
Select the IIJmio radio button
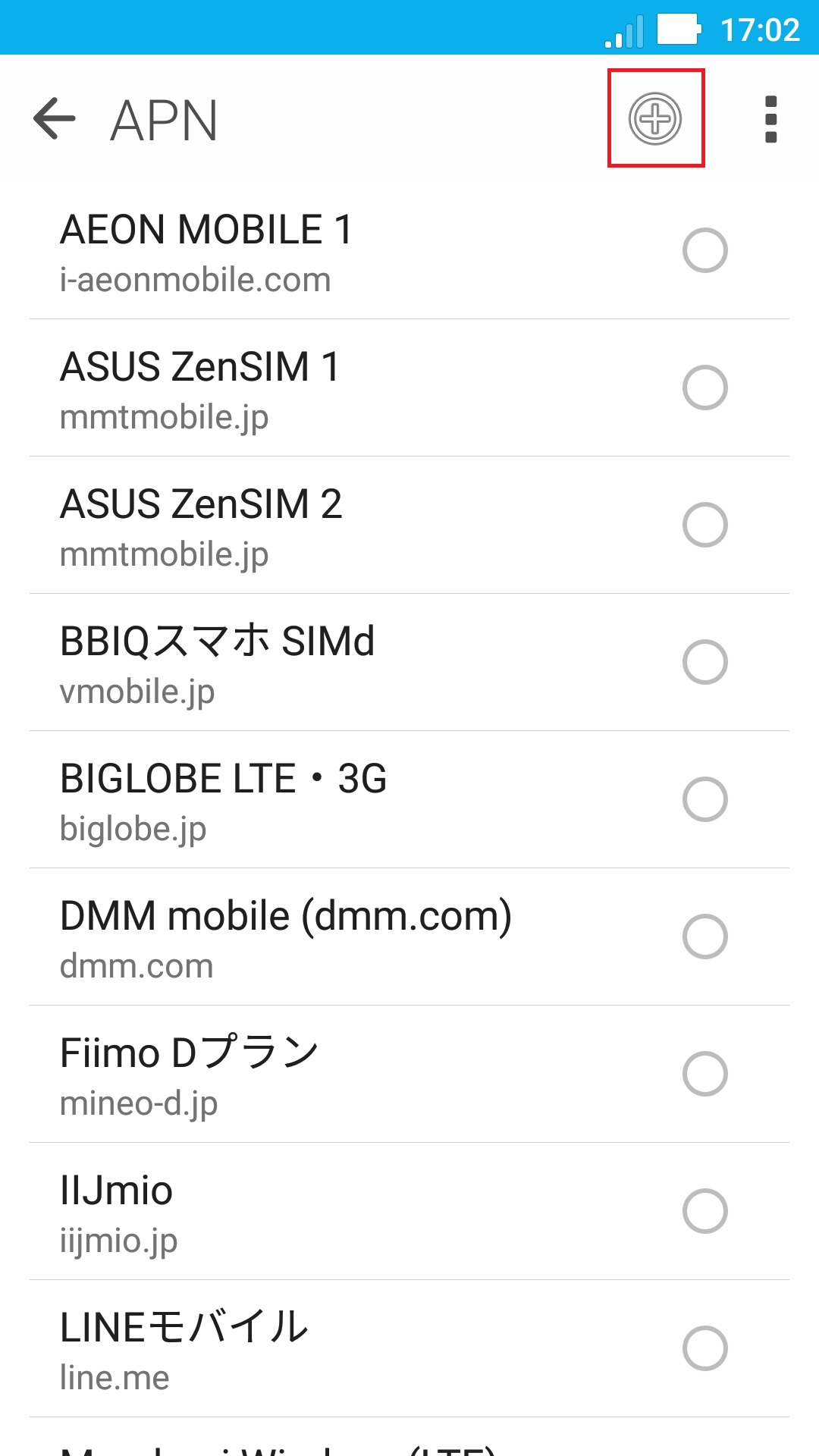coord(704,1211)
